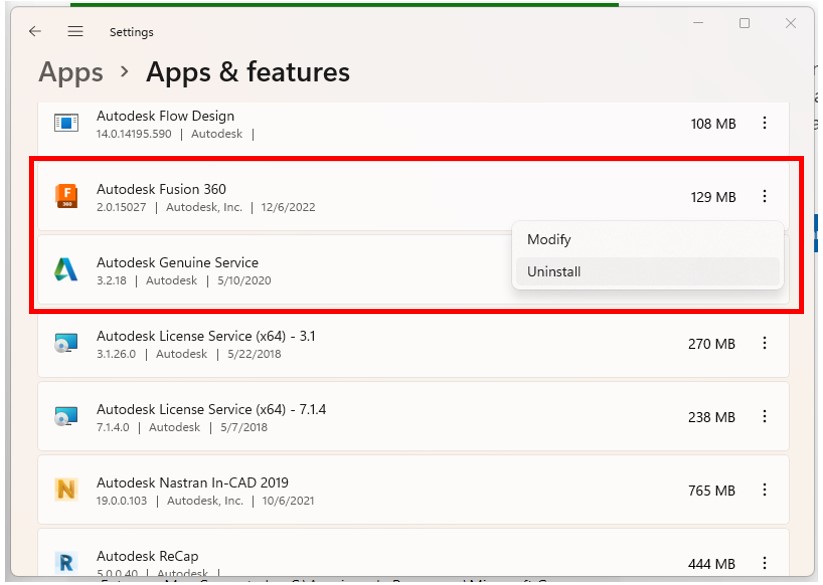Select the Autodesk Fusion 360 entry name
The width and height of the screenshot is (823, 585).
[161, 189]
